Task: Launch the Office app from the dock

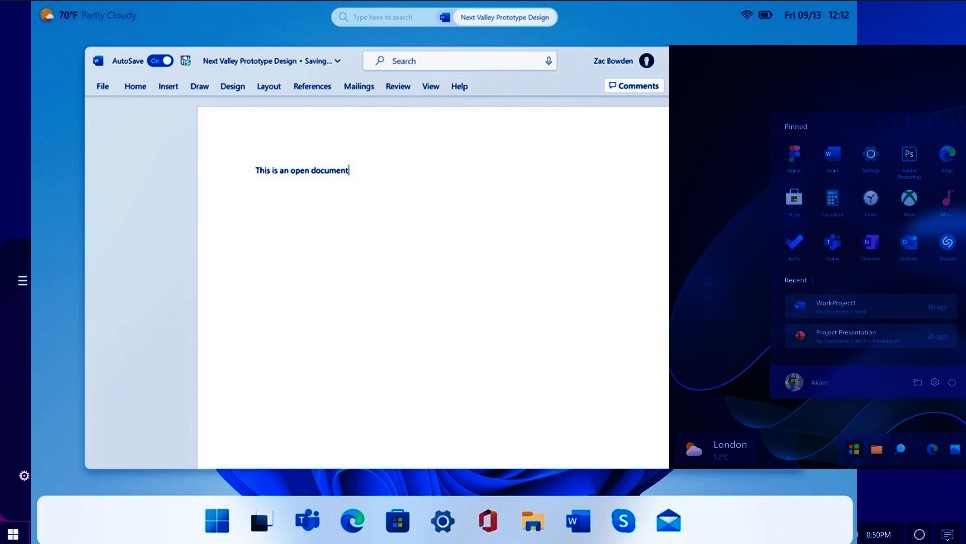Action: 488,520
